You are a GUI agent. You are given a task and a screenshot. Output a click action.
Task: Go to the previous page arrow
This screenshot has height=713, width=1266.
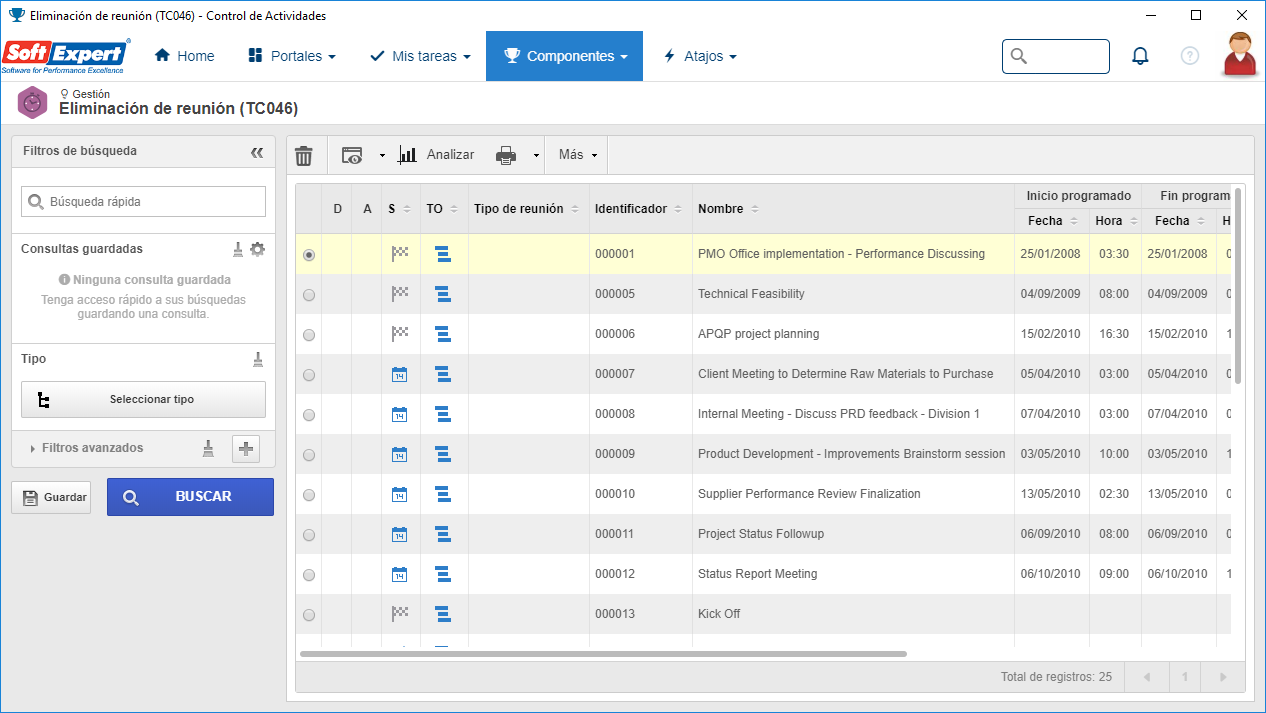(1146, 677)
